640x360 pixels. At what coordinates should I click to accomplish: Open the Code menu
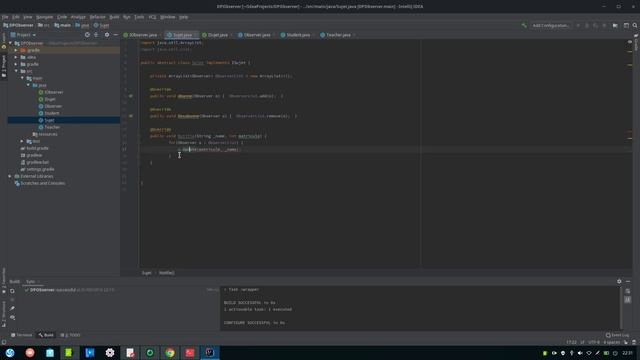click(62, 17)
